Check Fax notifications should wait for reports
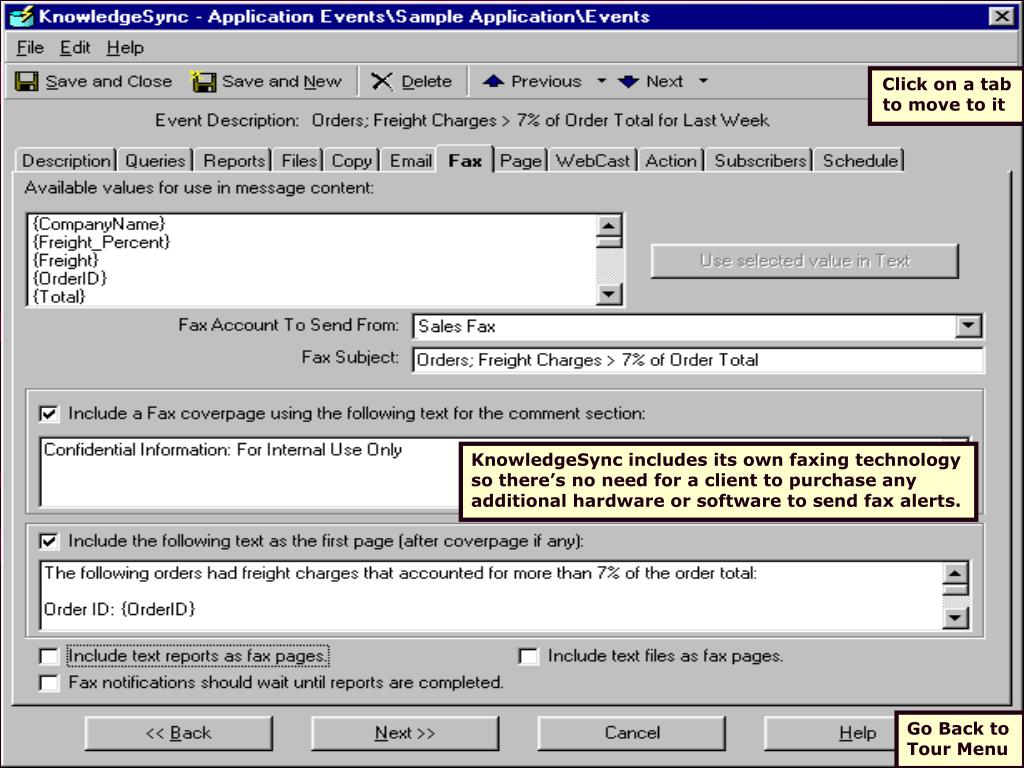The width and height of the screenshot is (1024, 768). 49,683
